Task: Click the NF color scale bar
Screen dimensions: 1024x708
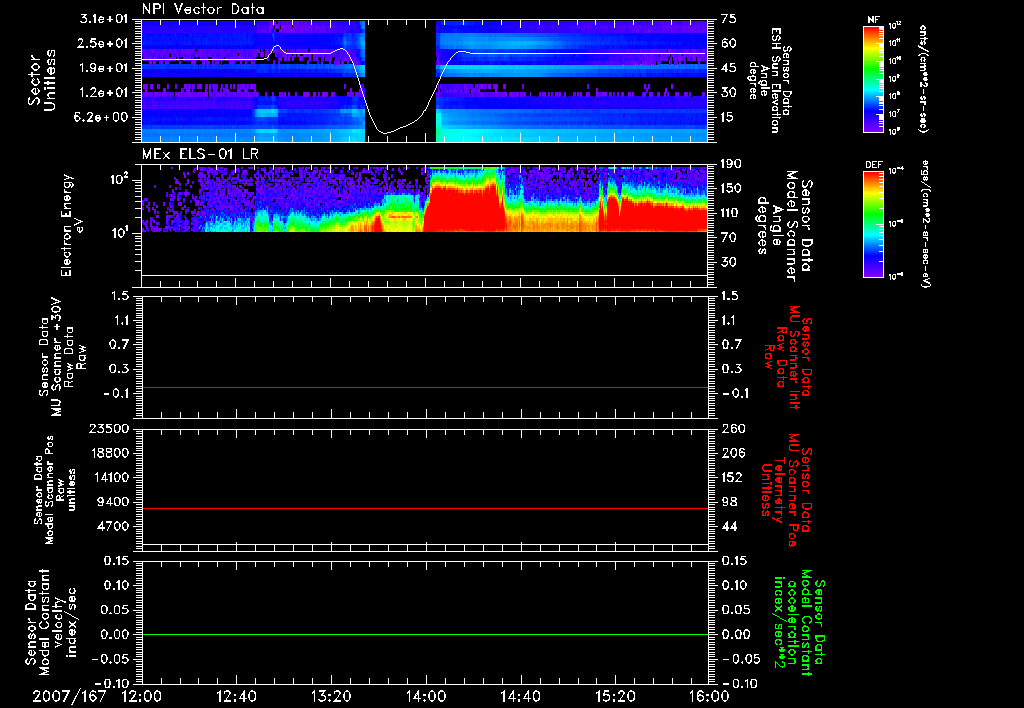Action: tap(874, 78)
